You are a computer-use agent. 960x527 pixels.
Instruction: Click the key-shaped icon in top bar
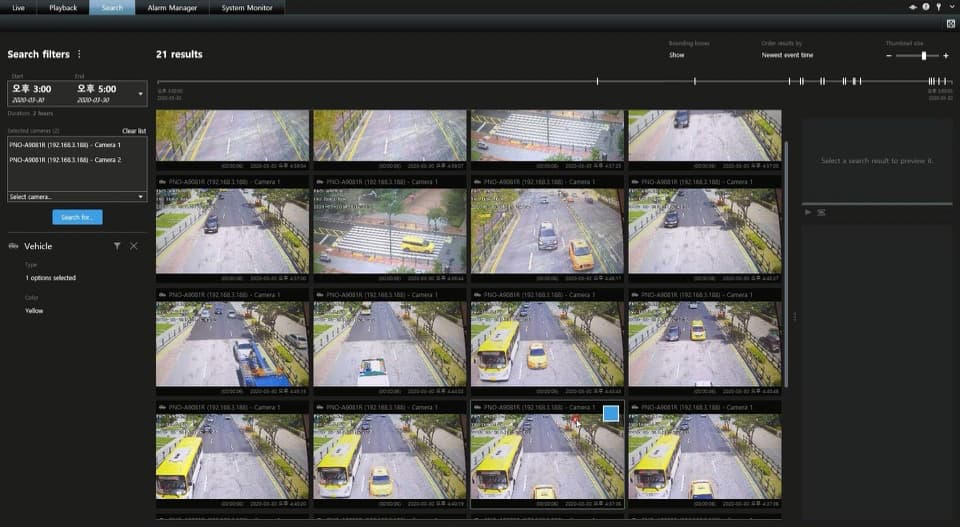(x=939, y=7)
